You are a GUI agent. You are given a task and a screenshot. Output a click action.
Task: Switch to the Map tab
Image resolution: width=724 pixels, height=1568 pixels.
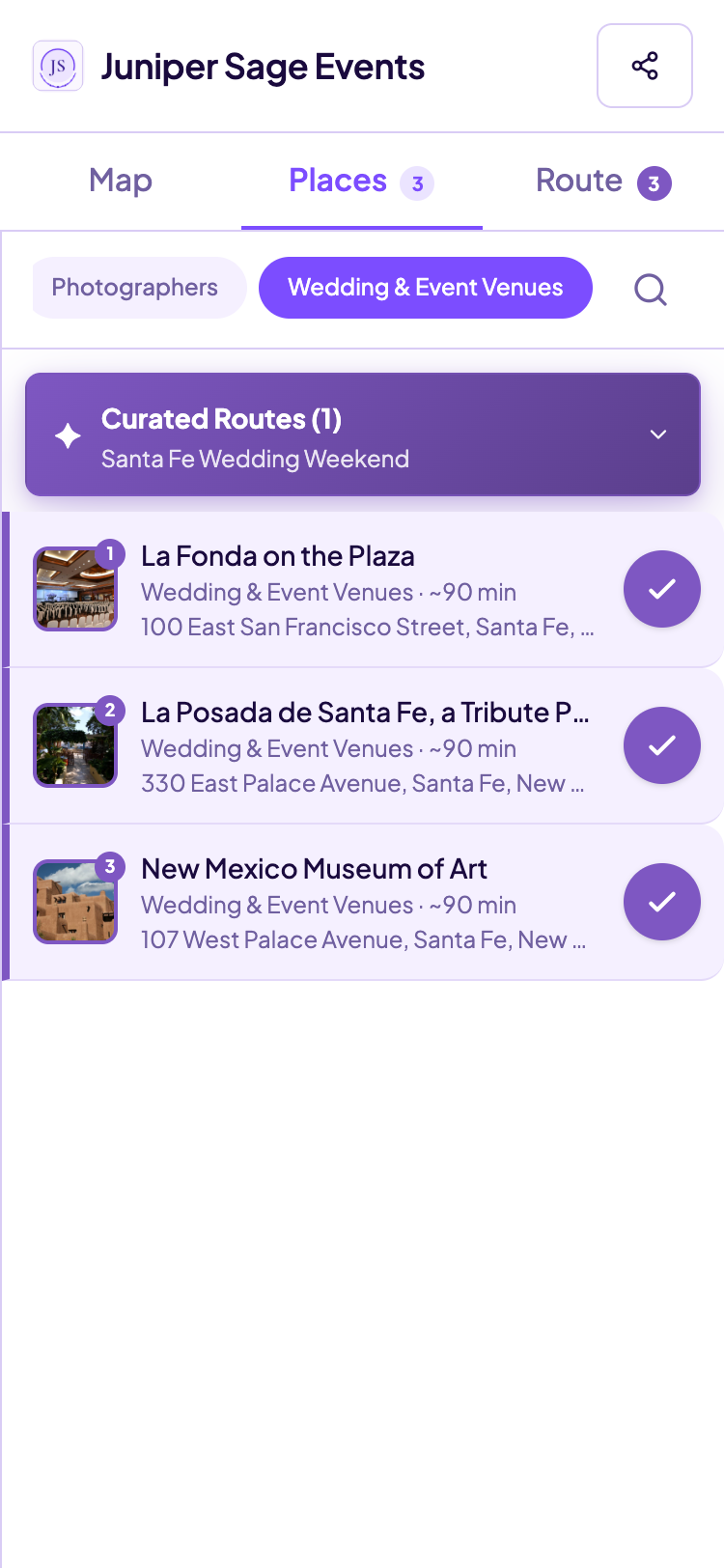pos(121,181)
